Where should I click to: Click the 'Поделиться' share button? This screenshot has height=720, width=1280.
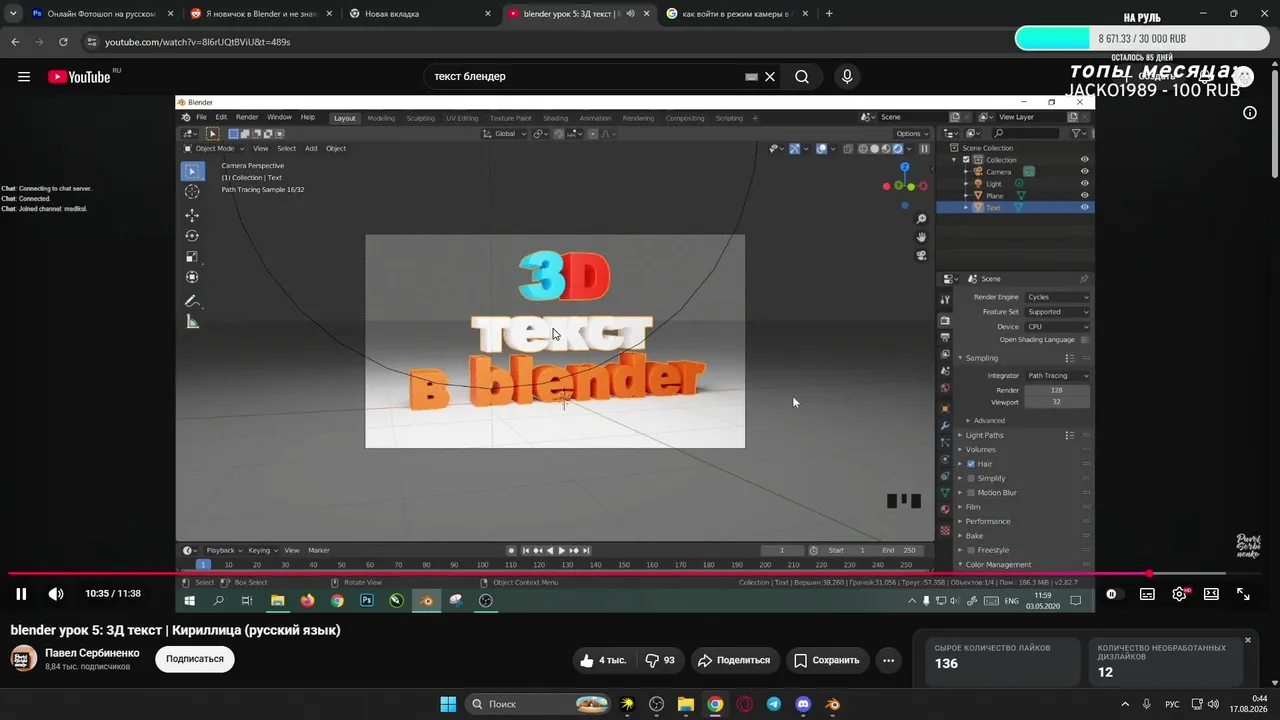point(735,660)
